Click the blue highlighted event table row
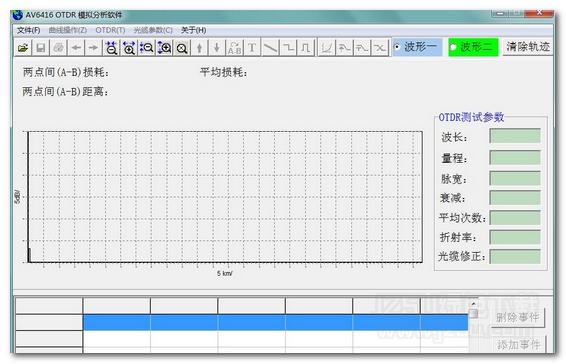The height and width of the screenshot is (364, 566). [x=276, y=322]
